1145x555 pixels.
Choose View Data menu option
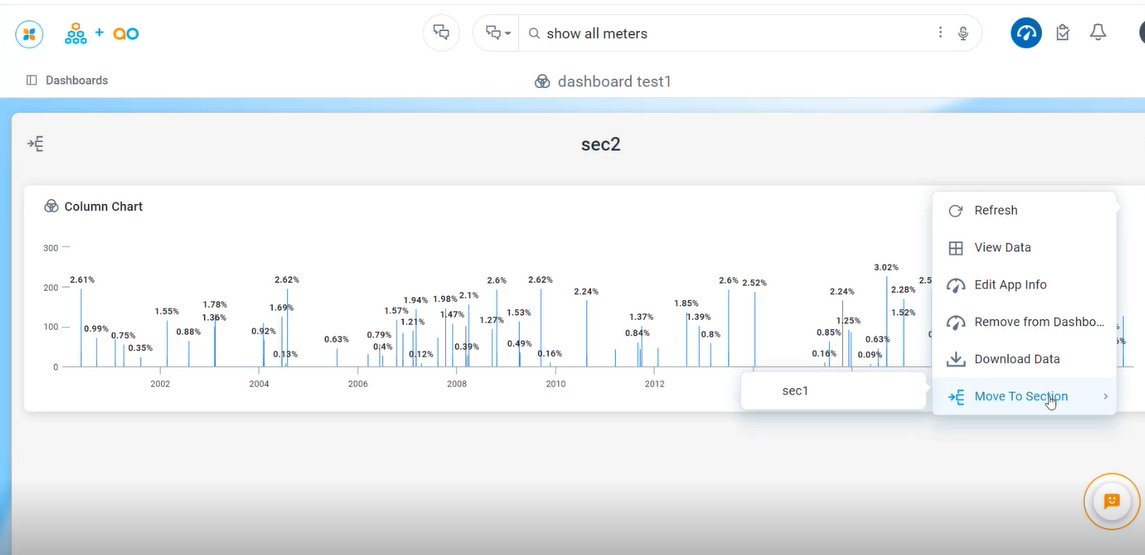coord(1002,248)
